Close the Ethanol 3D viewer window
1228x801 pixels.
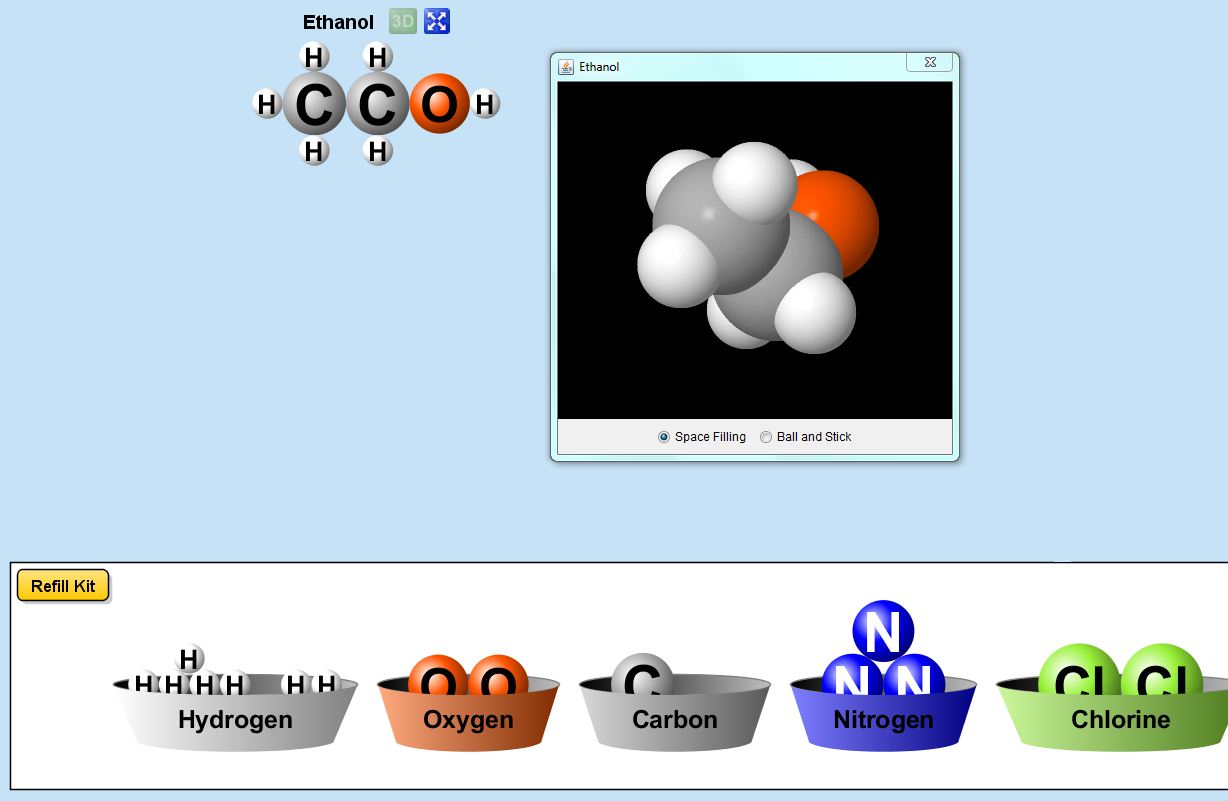pos(929,63)
